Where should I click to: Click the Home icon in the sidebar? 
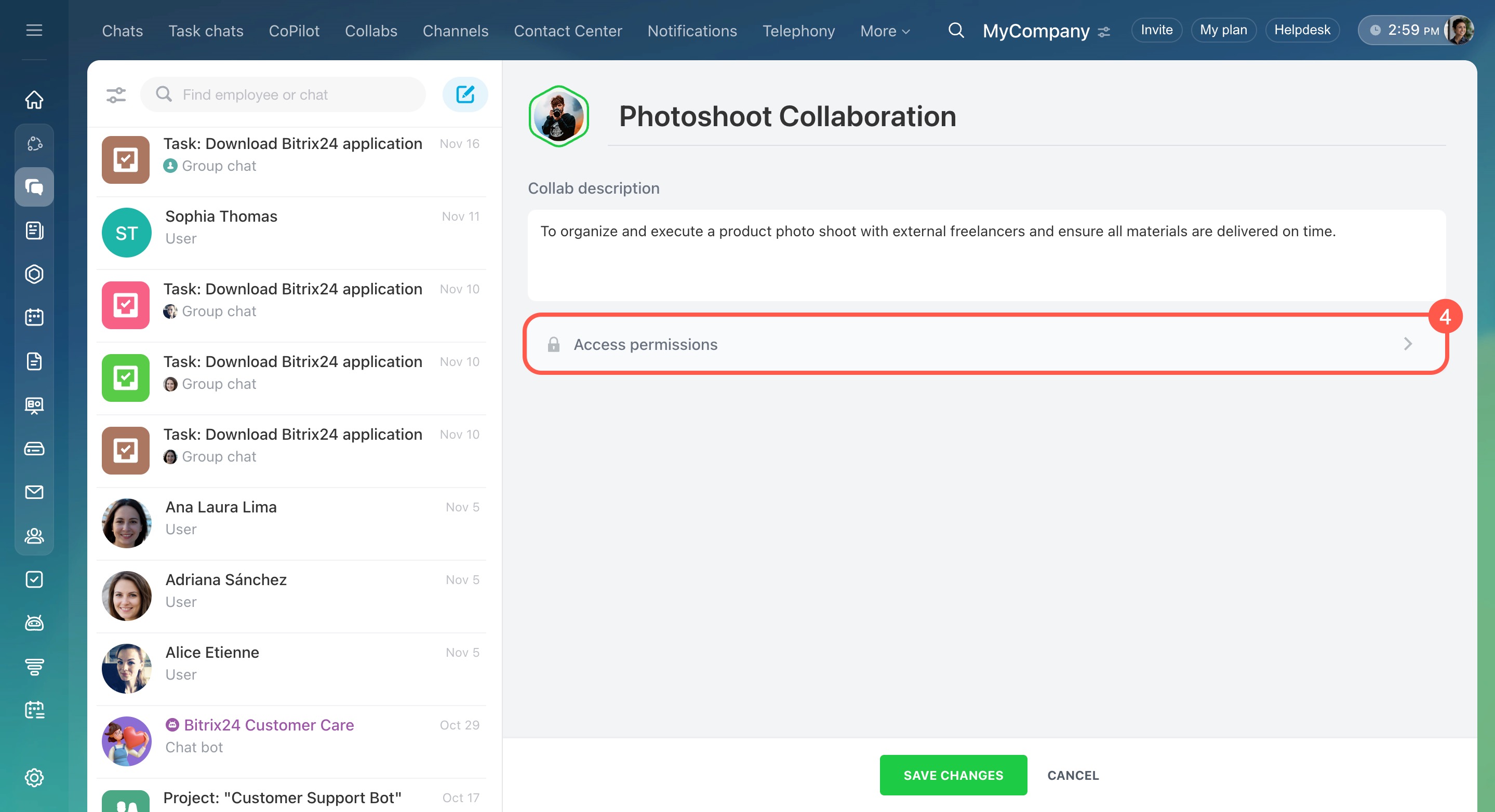[x=34, y=100]
